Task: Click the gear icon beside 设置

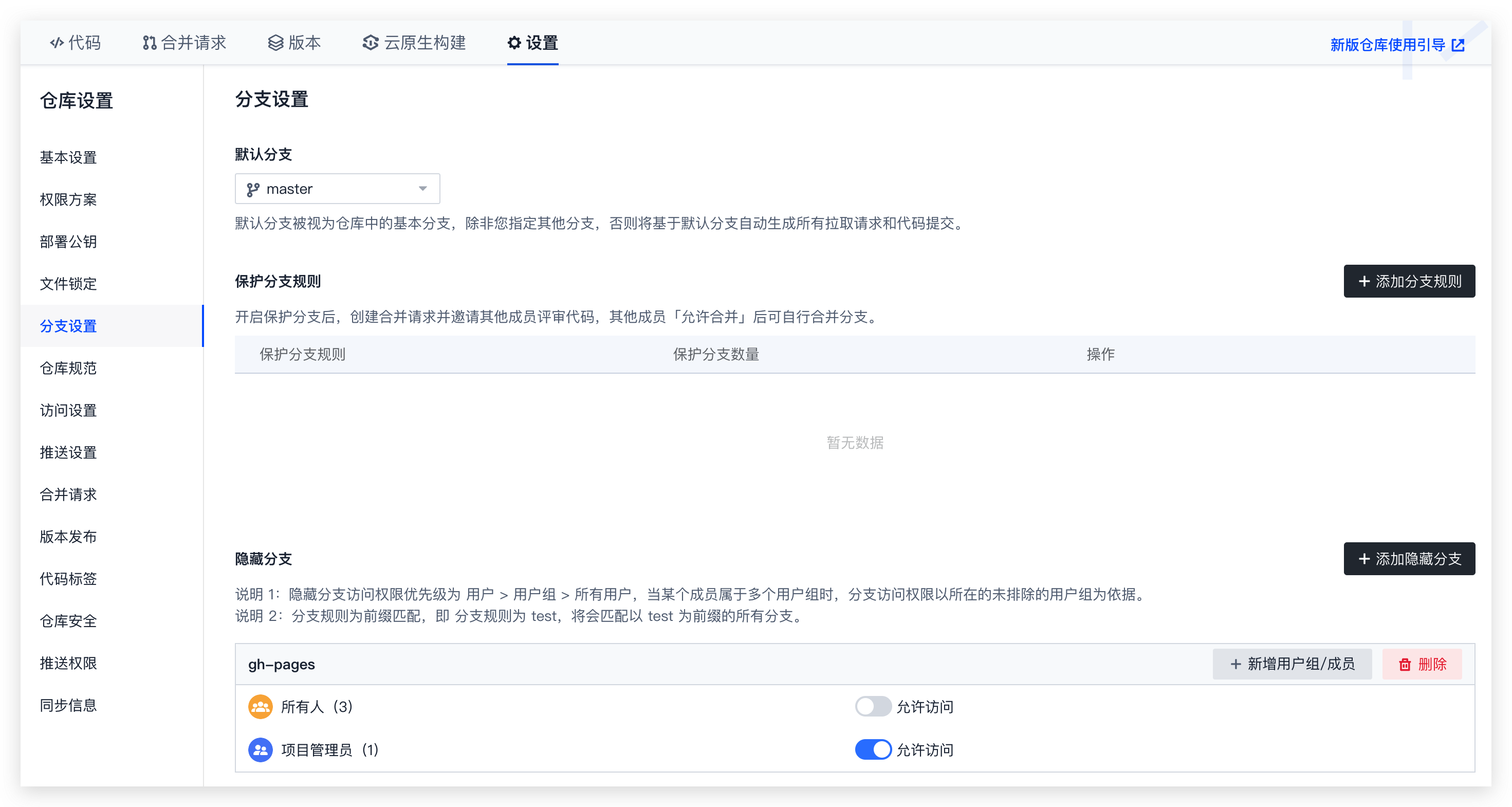Action: [x=514, y=43]
